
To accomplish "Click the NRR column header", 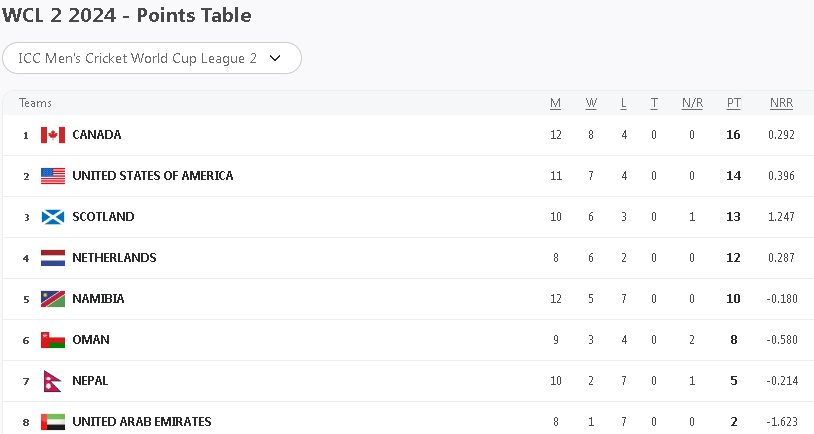I will click(x=781, y=103).
